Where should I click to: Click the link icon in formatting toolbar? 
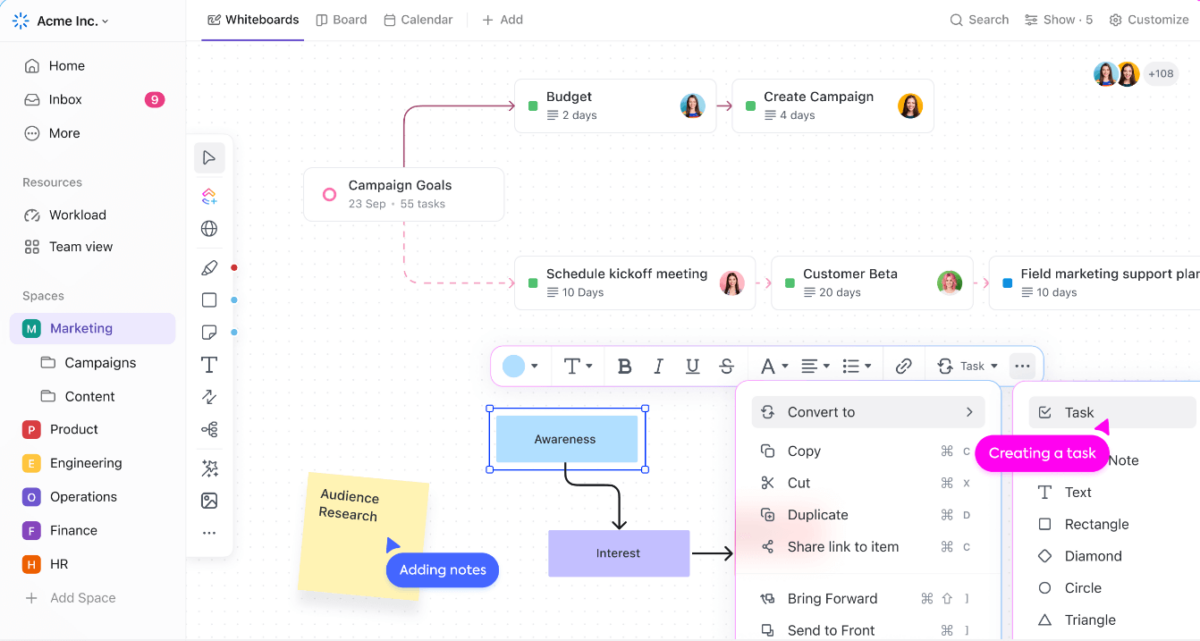(x=903, y=366)
